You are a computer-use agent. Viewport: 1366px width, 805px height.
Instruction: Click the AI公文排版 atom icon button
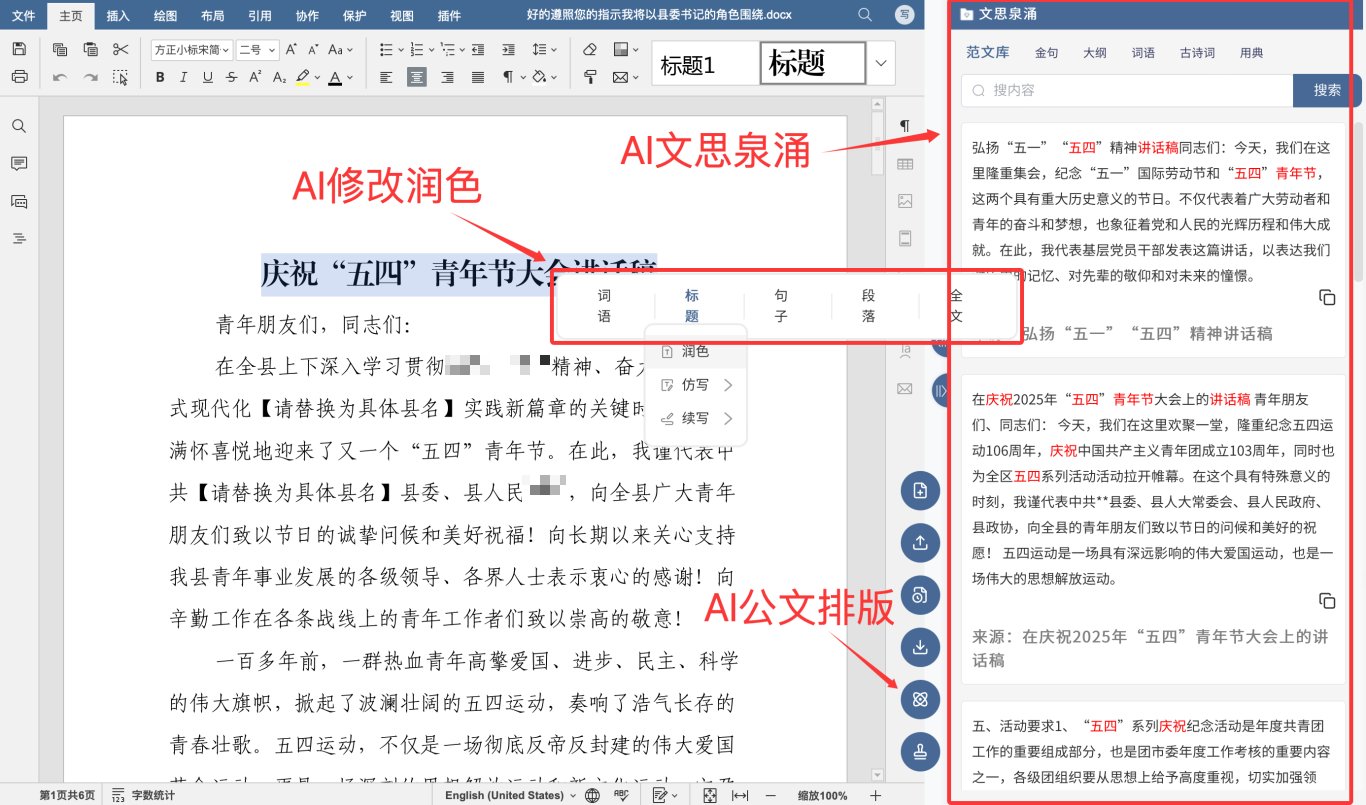920,699
